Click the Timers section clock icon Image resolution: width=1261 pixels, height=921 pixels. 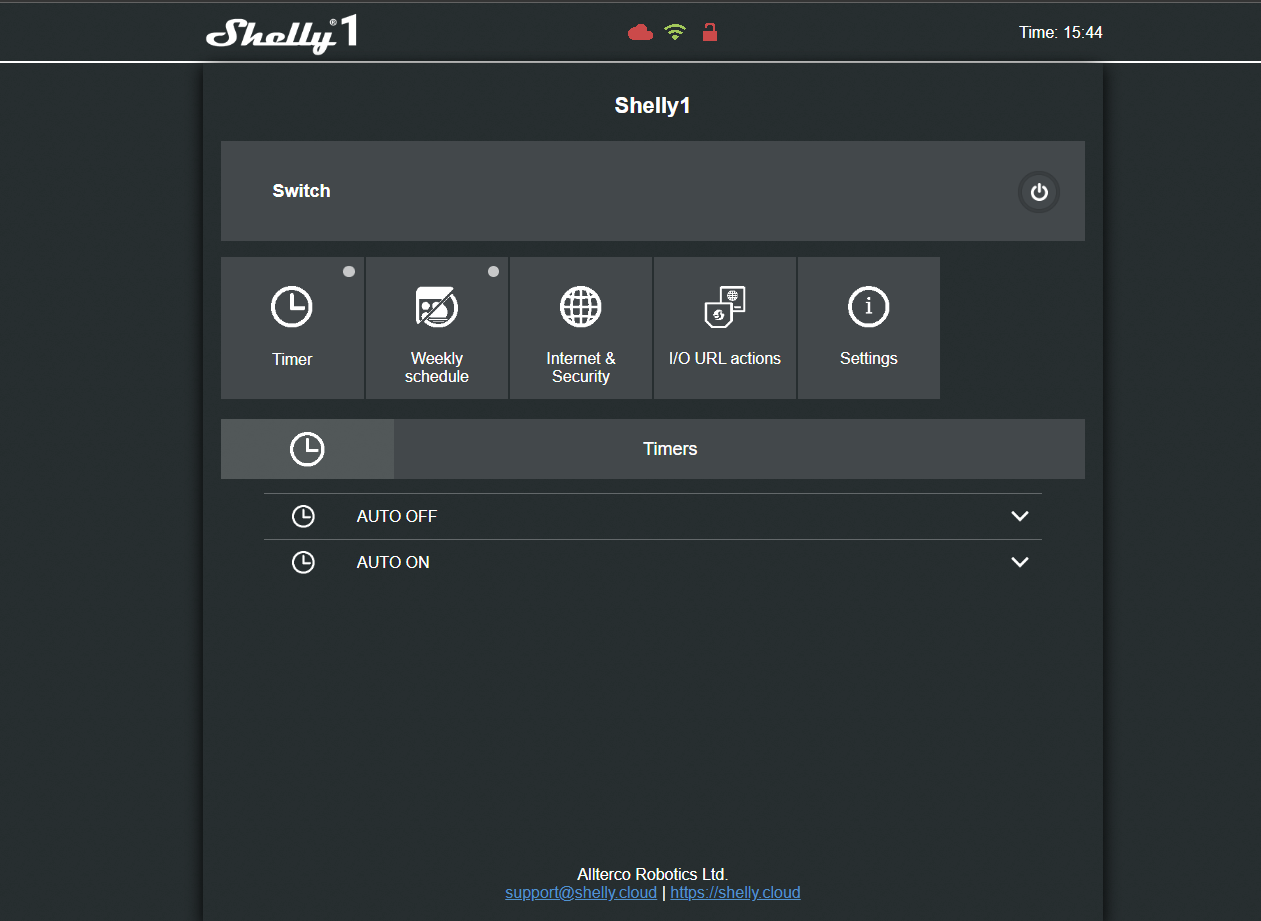(x=307, y=449)
